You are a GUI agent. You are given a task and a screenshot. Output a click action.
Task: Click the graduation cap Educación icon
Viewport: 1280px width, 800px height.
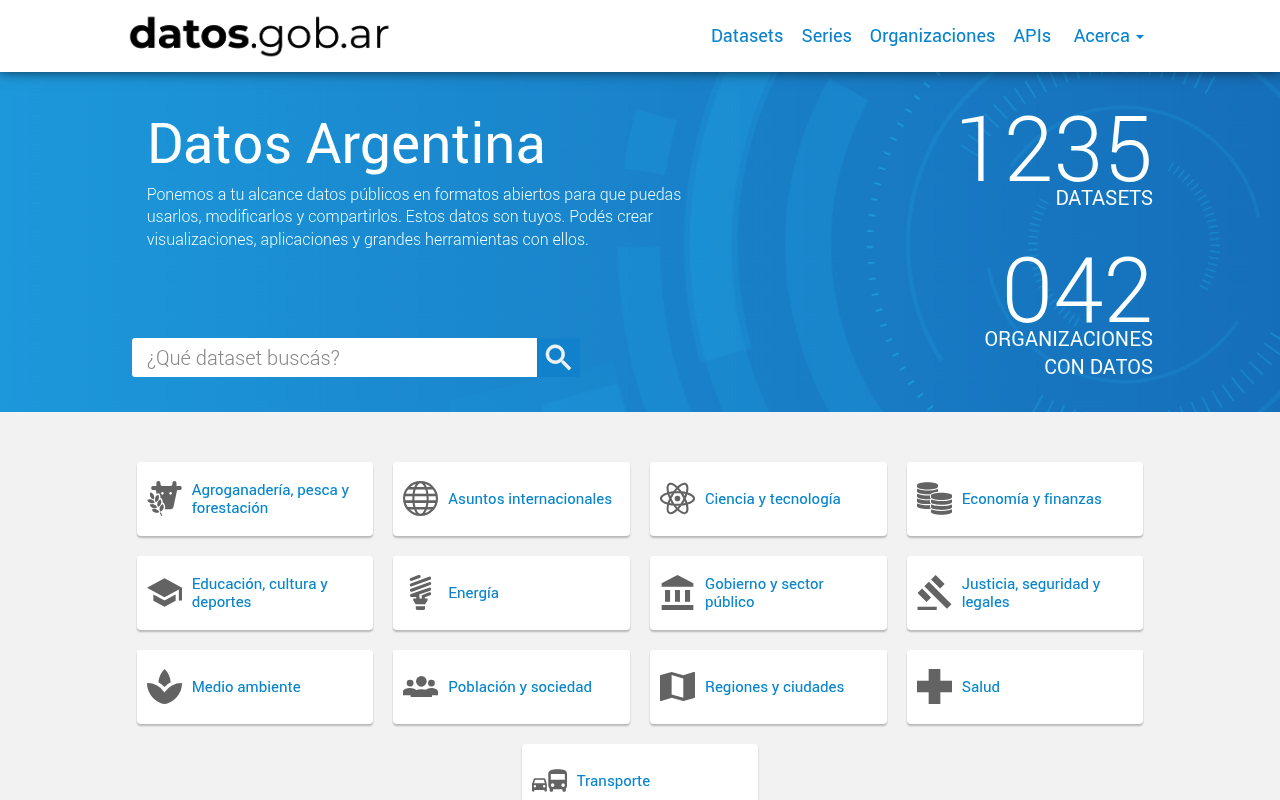164,592
